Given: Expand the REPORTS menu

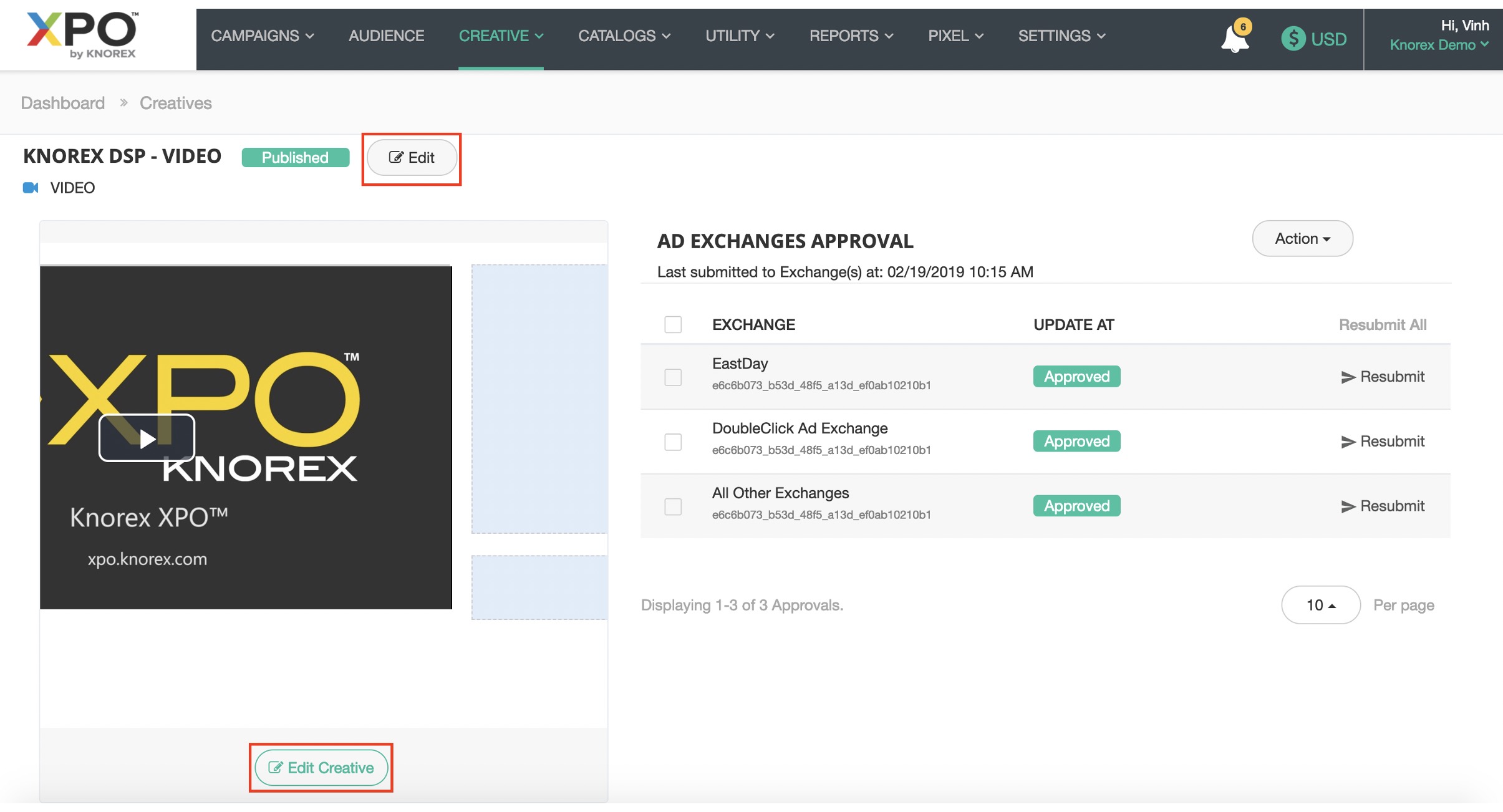Looking at the screenshot, I should coord(851,36).
